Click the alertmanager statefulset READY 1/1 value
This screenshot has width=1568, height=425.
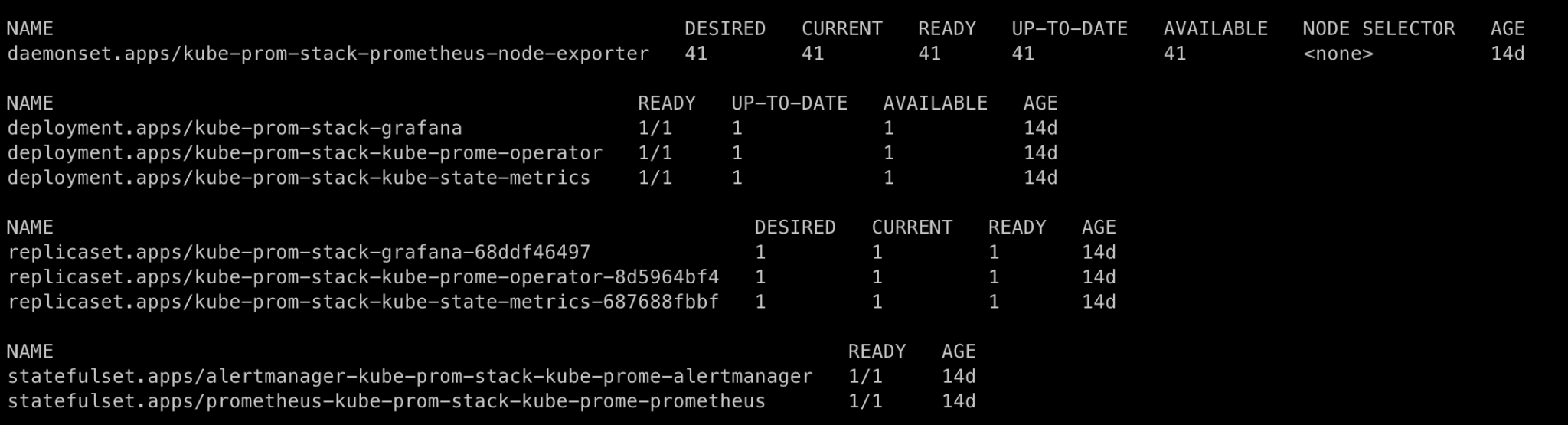[x=865, y=377]
